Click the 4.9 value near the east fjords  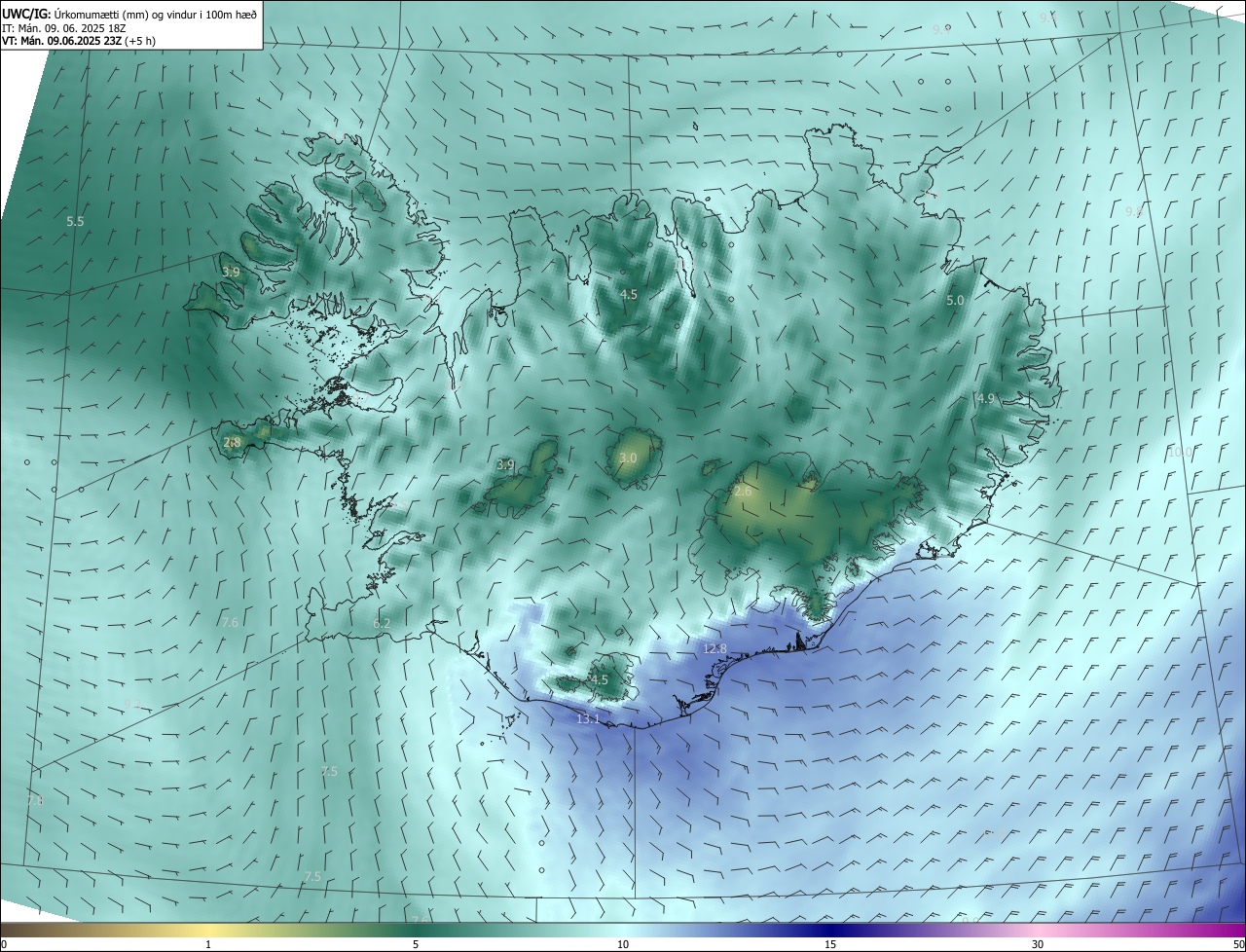pos(985,398)
